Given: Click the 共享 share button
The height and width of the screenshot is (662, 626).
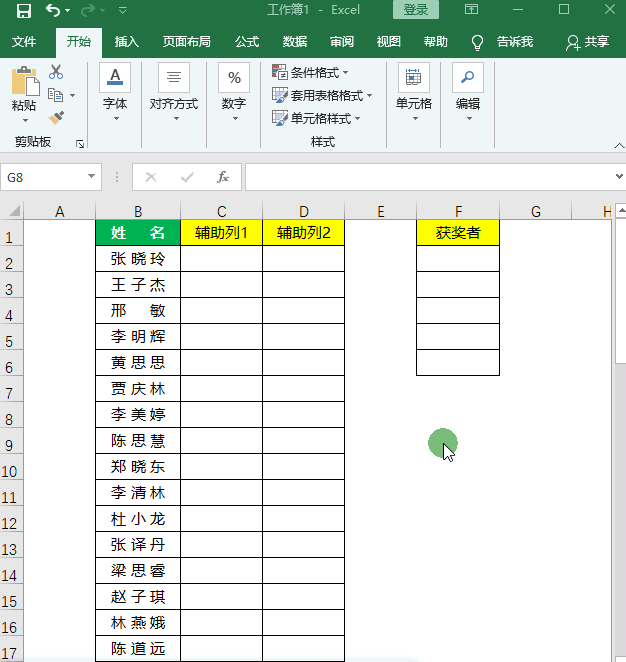Looking at the screenshot, I should (588, 42).
